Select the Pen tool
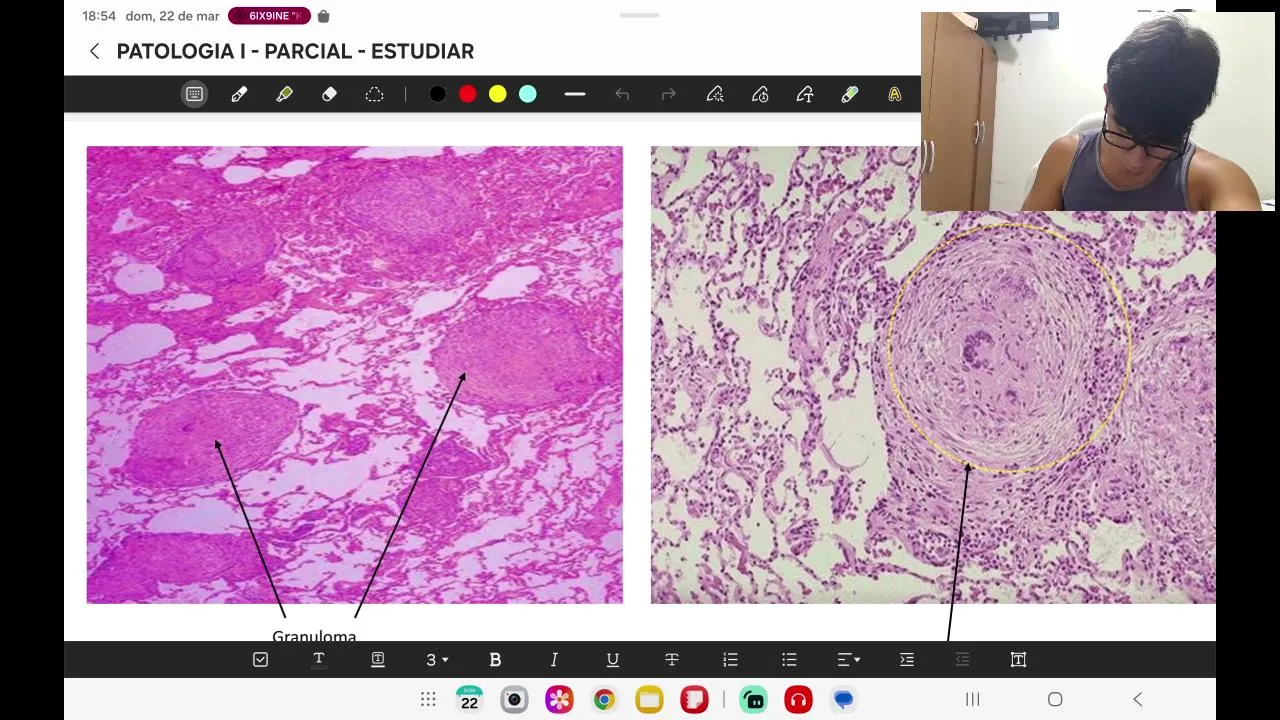Image resolution: width=1280 pixels, height=720 pixels. click(x=239, y=94)
